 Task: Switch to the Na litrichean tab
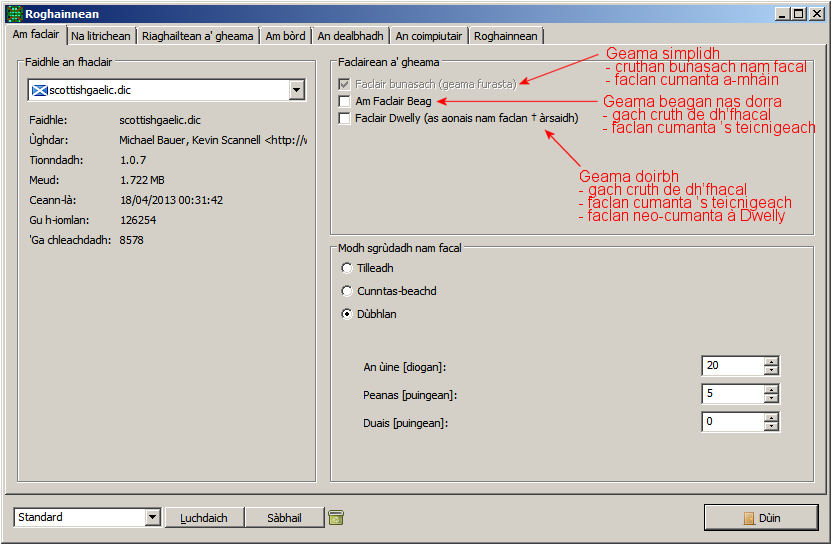(x=101, y=36)
